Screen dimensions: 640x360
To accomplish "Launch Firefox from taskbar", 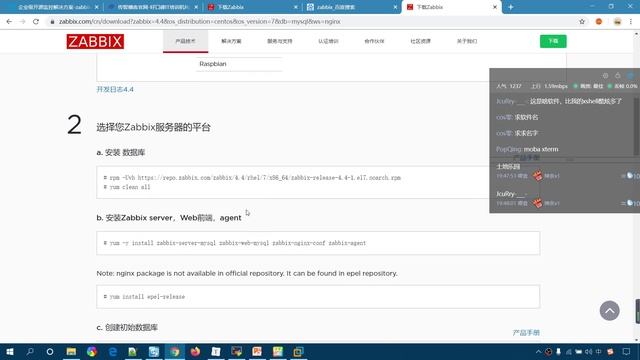I will tap(195, 351).
